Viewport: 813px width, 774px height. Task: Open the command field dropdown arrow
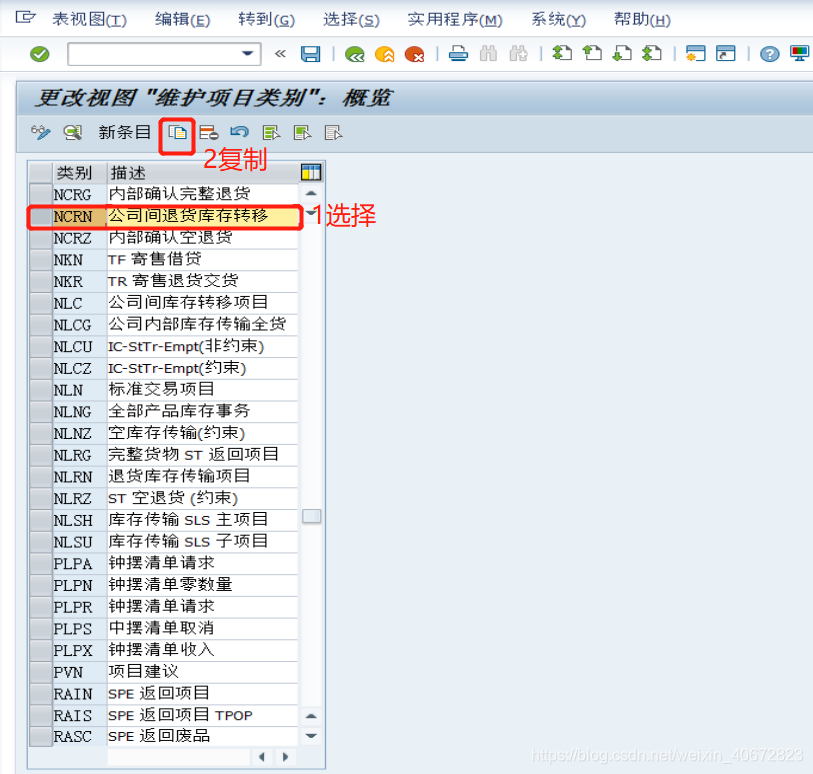248,53
